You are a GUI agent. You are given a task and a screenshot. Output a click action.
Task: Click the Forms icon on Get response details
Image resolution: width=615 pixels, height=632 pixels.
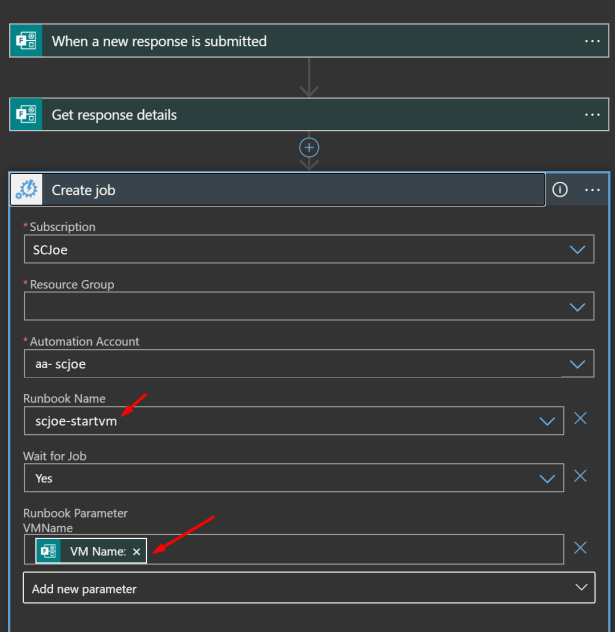point(26,114)
